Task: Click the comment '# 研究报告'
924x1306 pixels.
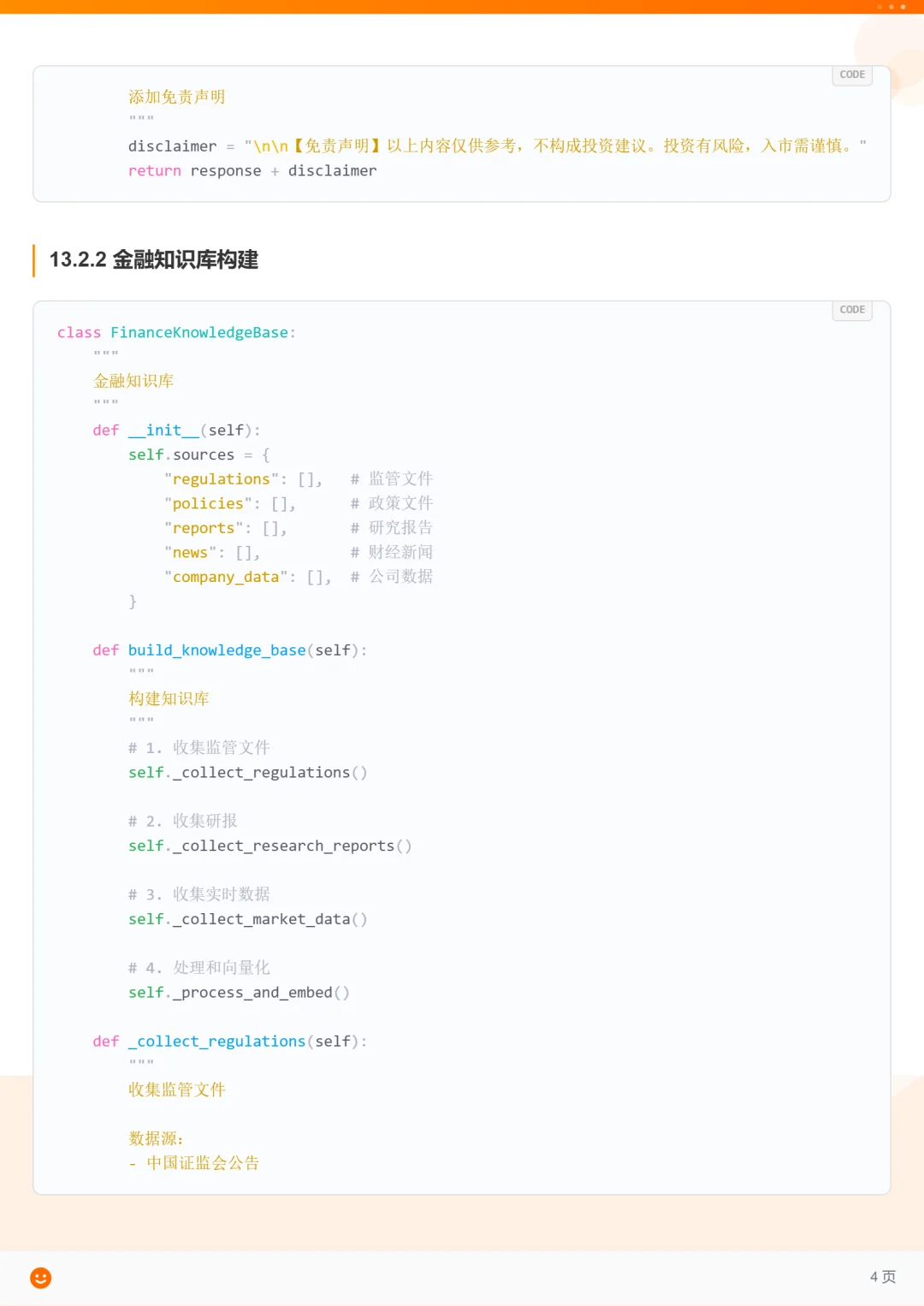Action: tap(392, 528)
